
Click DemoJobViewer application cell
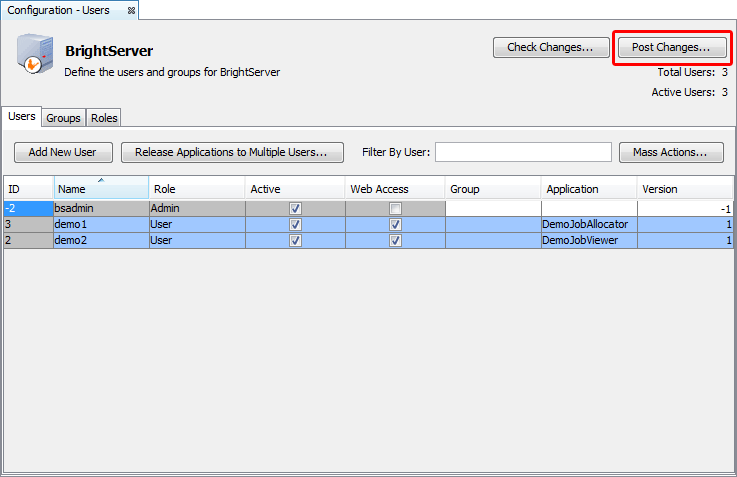pos(588,241)
